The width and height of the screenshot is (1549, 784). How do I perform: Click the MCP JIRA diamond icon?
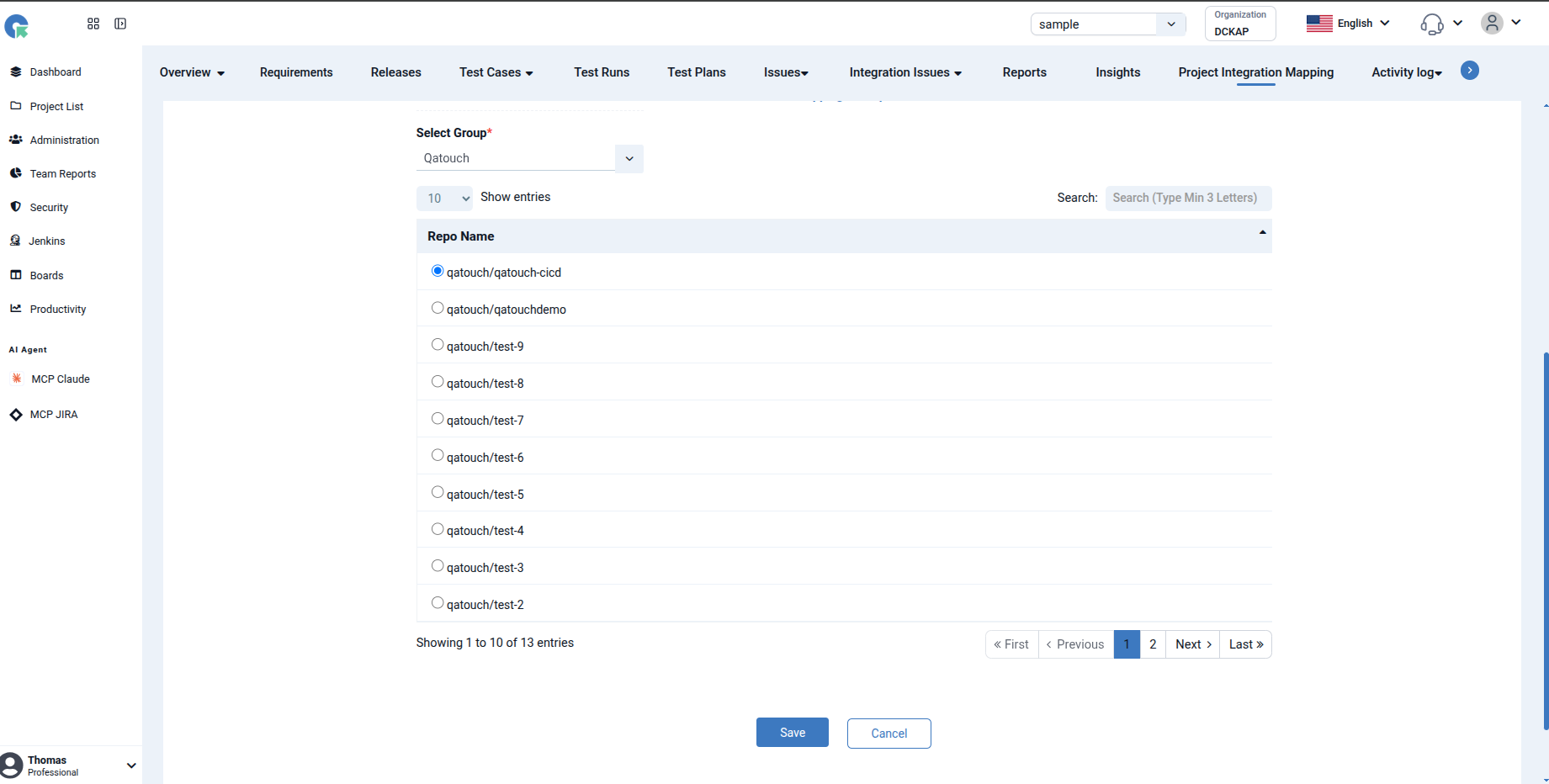click(x=16, y=414)
